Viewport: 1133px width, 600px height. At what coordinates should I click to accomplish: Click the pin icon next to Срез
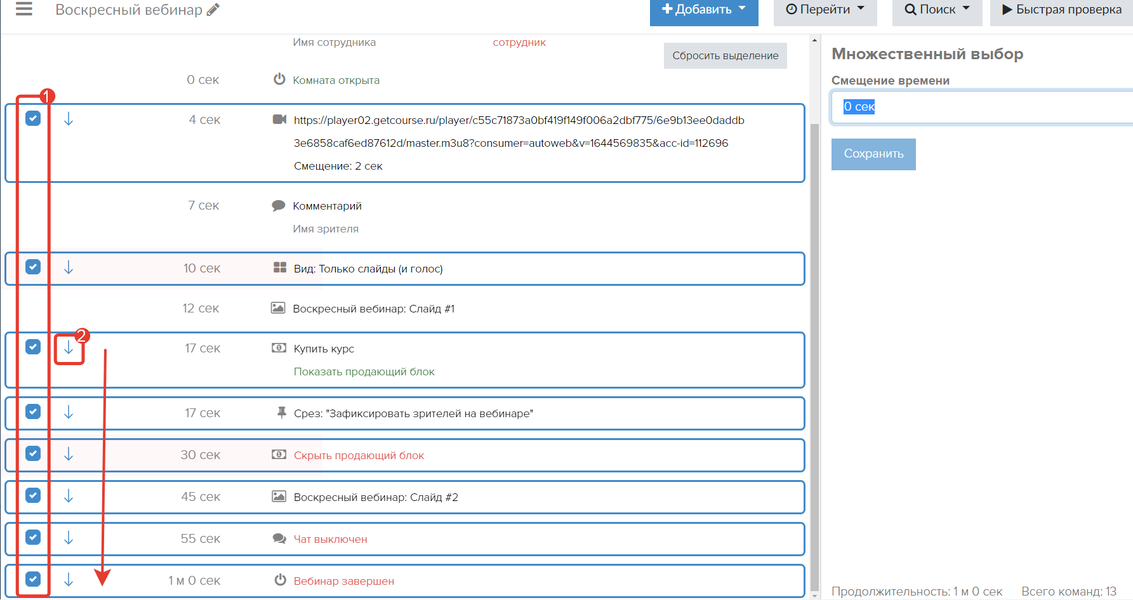tap(280, 413)
